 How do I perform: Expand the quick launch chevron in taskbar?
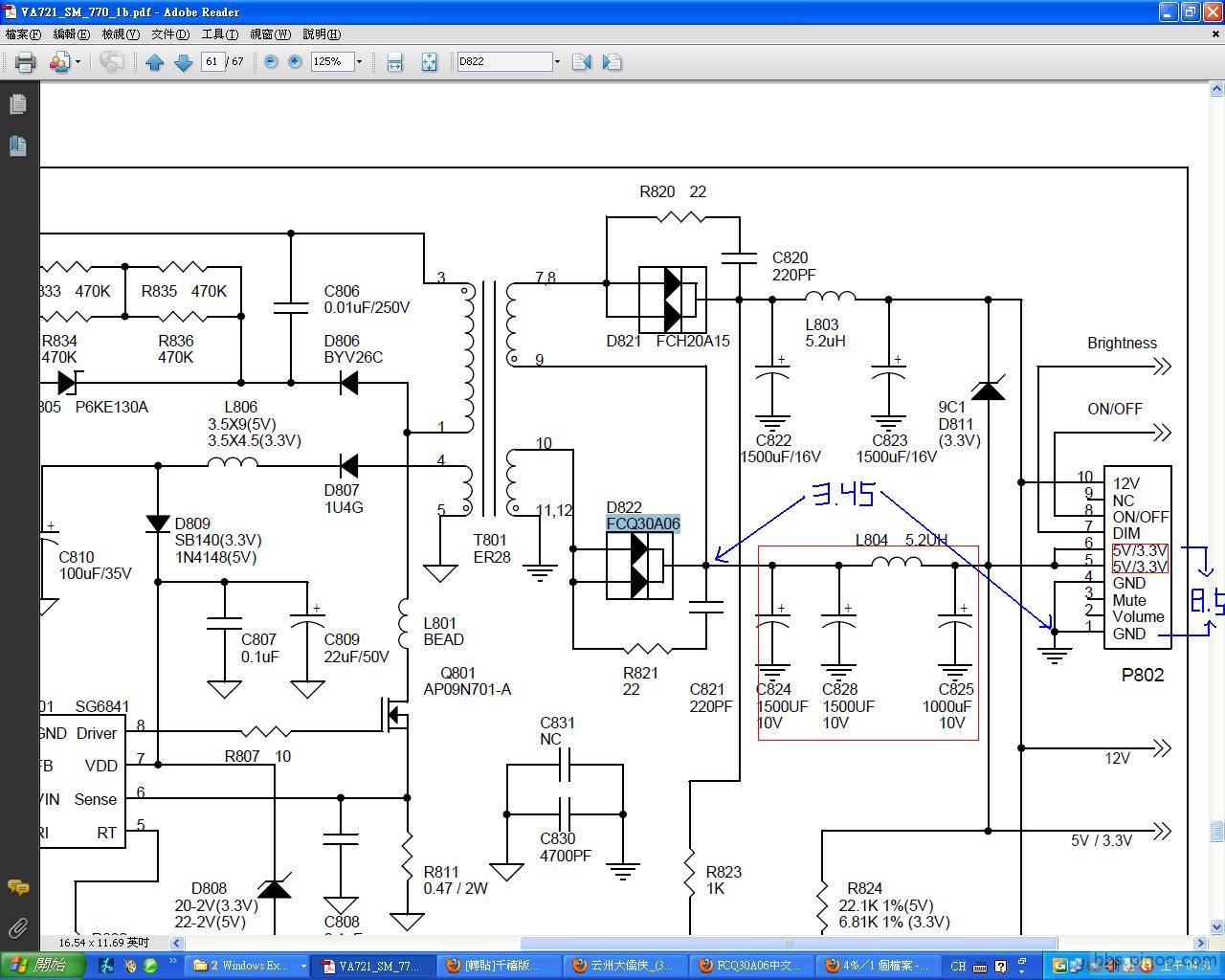pos(173,963)
